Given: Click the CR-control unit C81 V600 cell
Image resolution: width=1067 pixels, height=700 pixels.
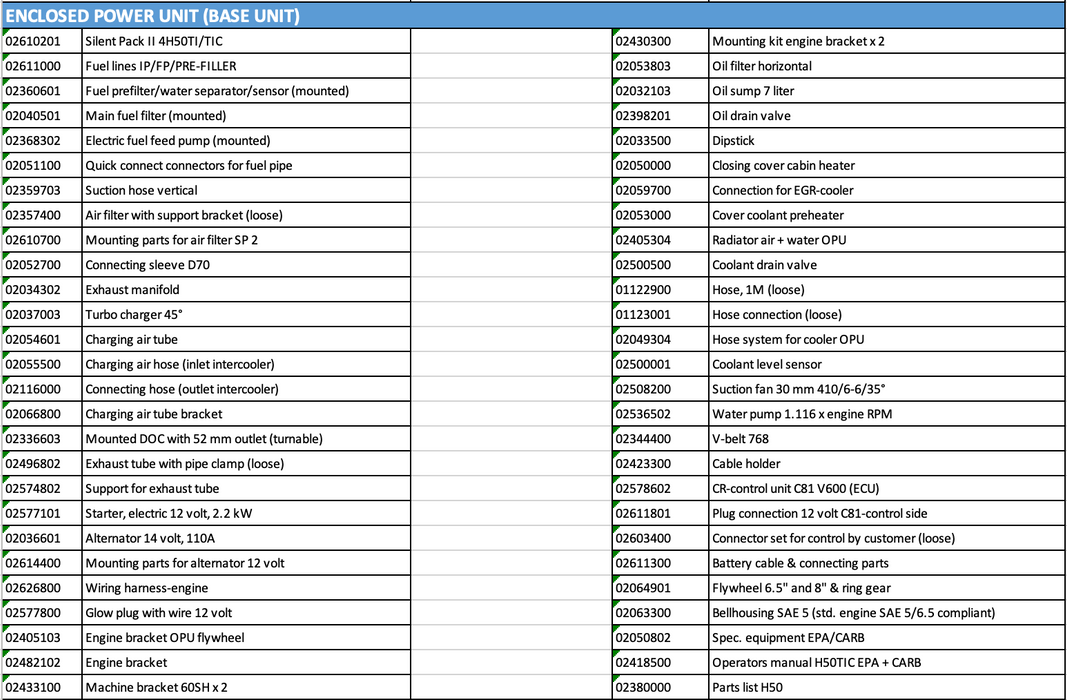Looking at the screenshot, I should (x=885, y=489).
